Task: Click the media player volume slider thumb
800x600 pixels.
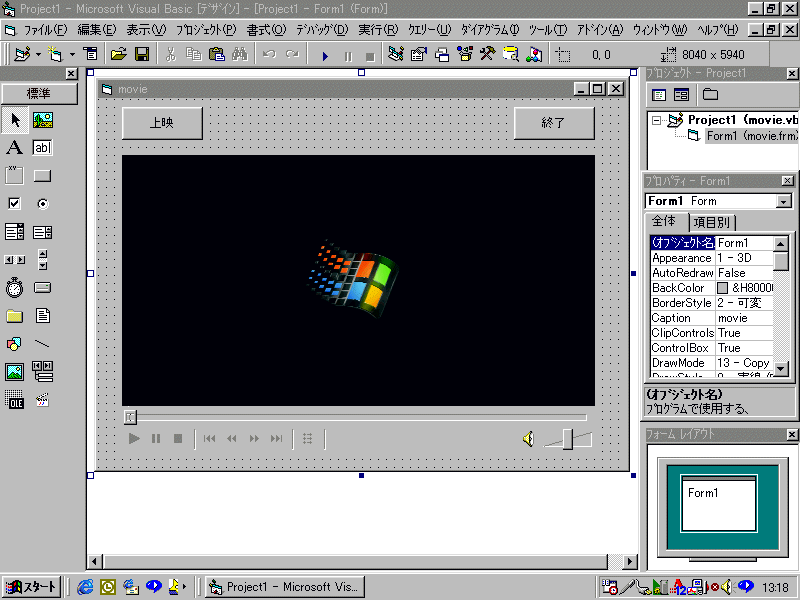Action: (567, 439)
